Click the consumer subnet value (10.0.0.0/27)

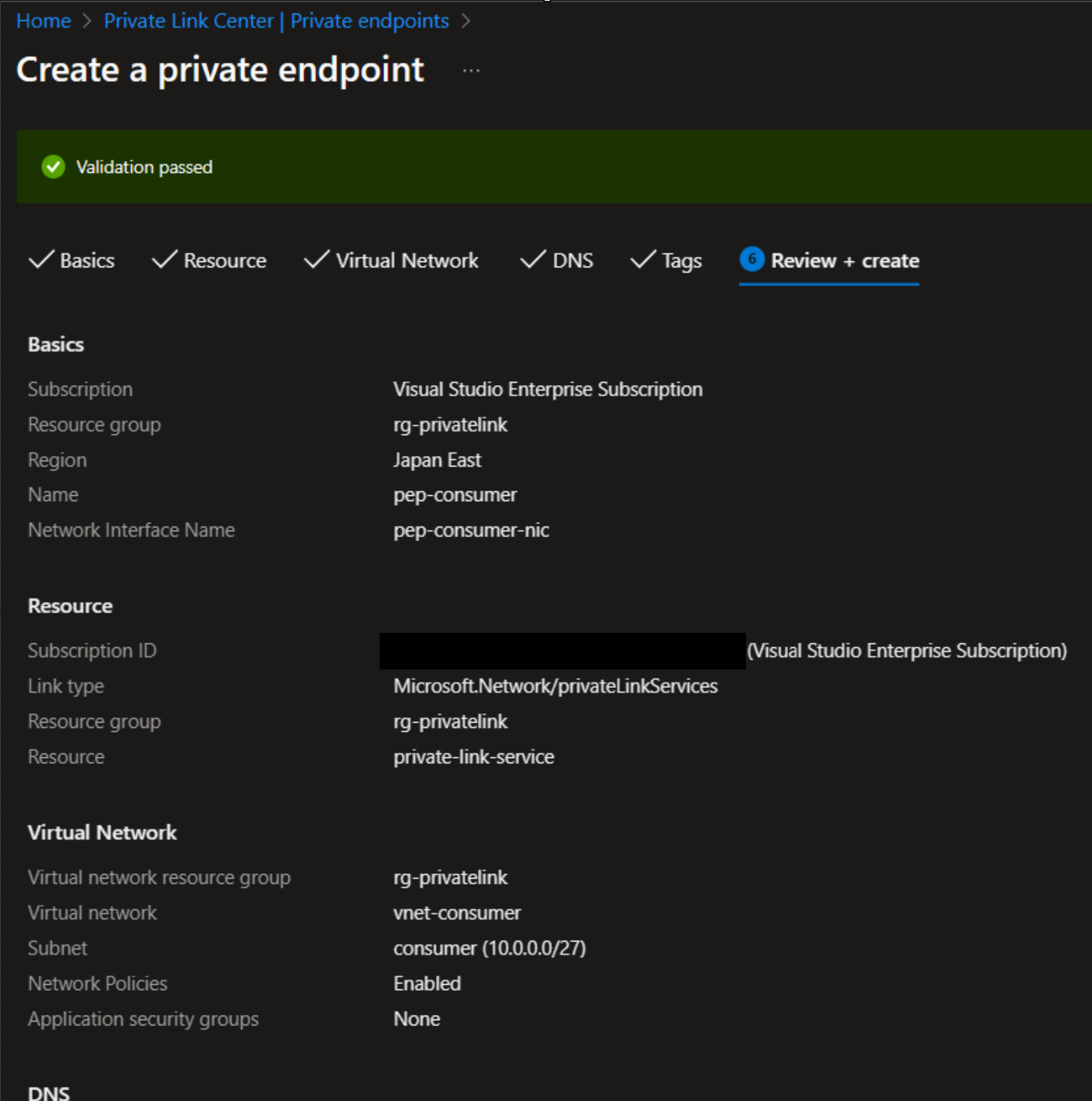point(490,947)
